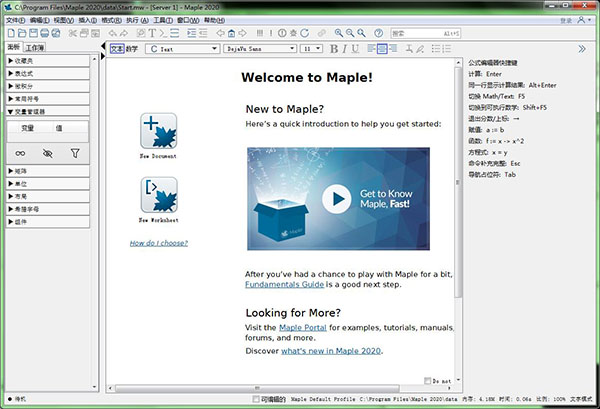Check the 'Do not' checkbox
This screenshot has height=409, width=600.
tap(427, 381)
